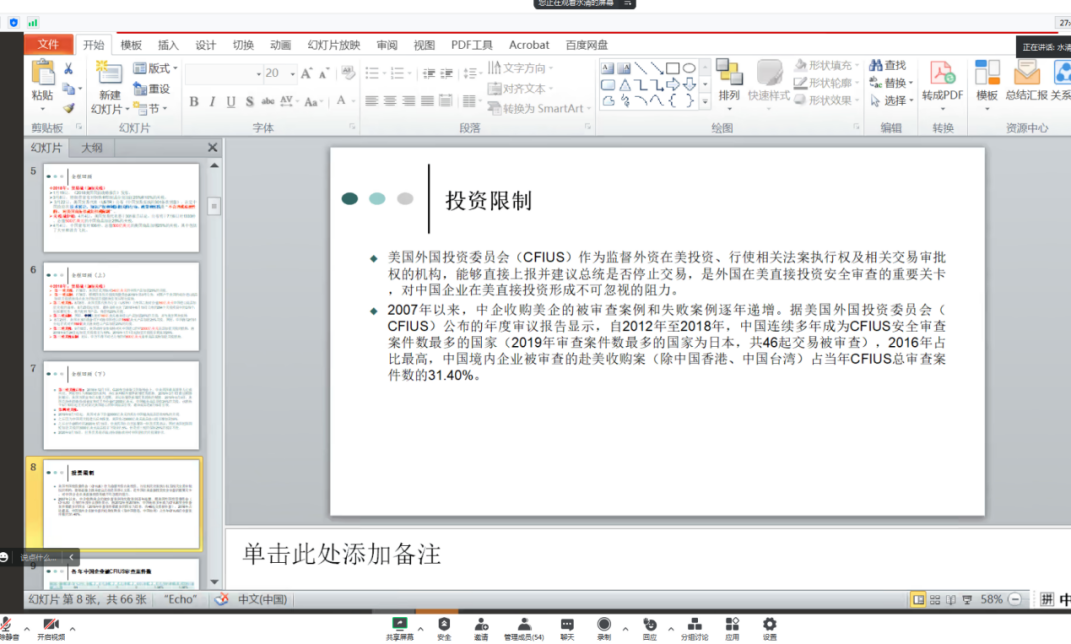Expand the 版式 layout dropdown
Image resolution: width=1071 pixels, height=644 pixels.
pos(175,69)
